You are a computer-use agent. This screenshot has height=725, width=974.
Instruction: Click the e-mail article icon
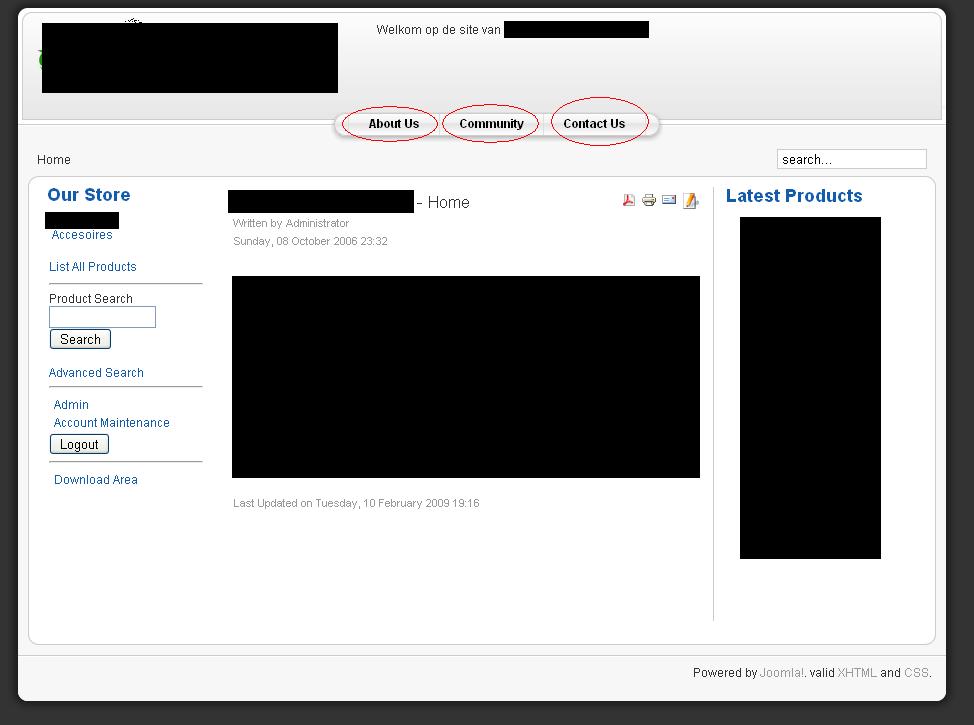[669, 199]
